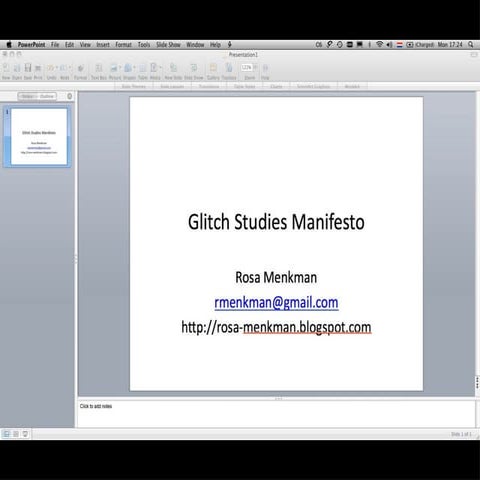Click the New presentation toolbar icon
480x480 pixels.
6,68
